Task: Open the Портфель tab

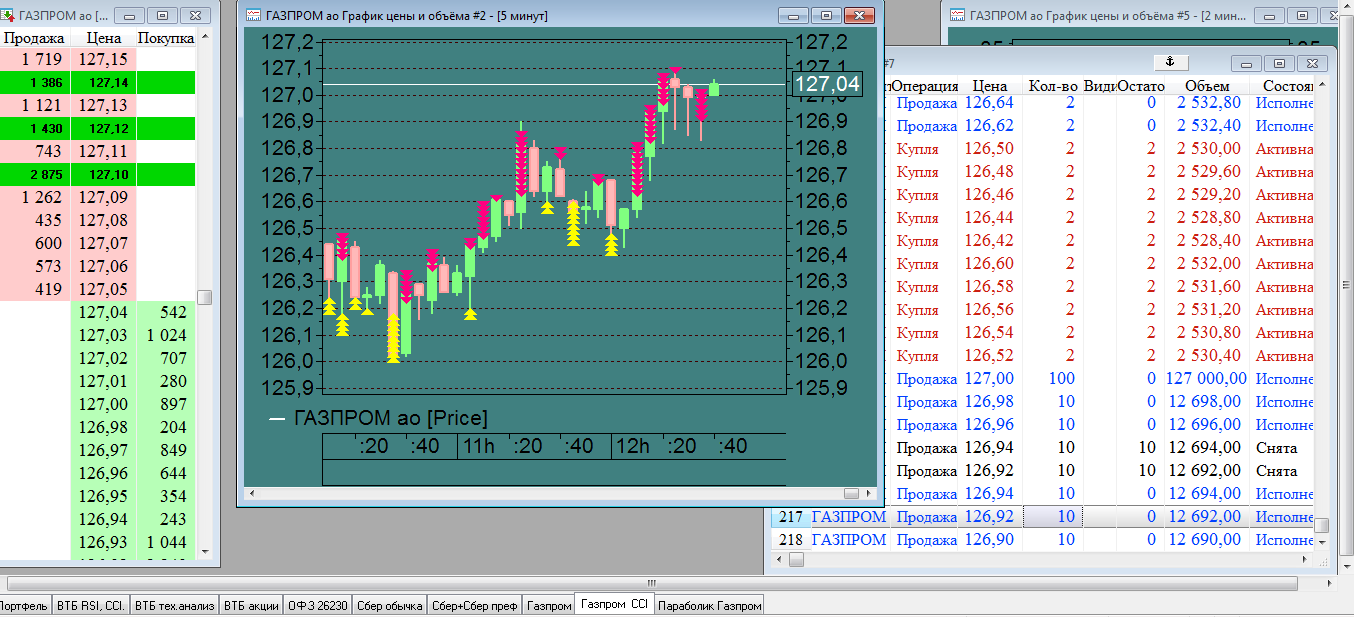Action: pos(24,605)
